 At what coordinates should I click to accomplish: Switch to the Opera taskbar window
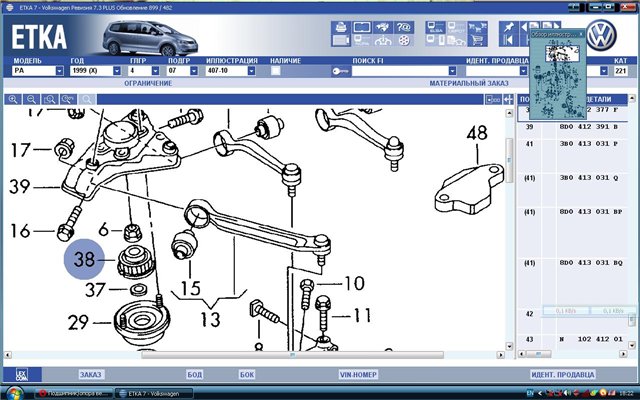point(75,393)
